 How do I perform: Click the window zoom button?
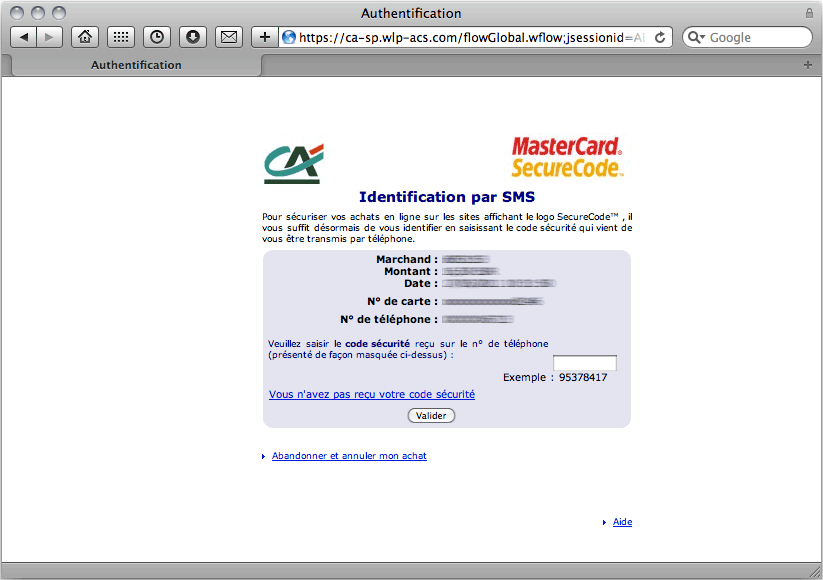[x=59, y=13]
